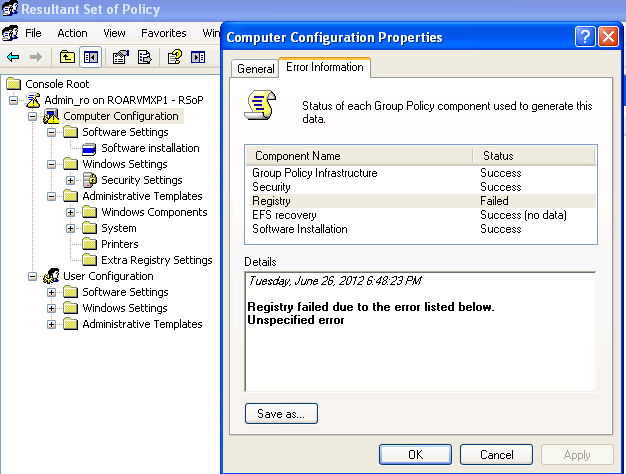Click the Computer Configuration warning icon
This screenshot has height=474, width=626.
51,116
